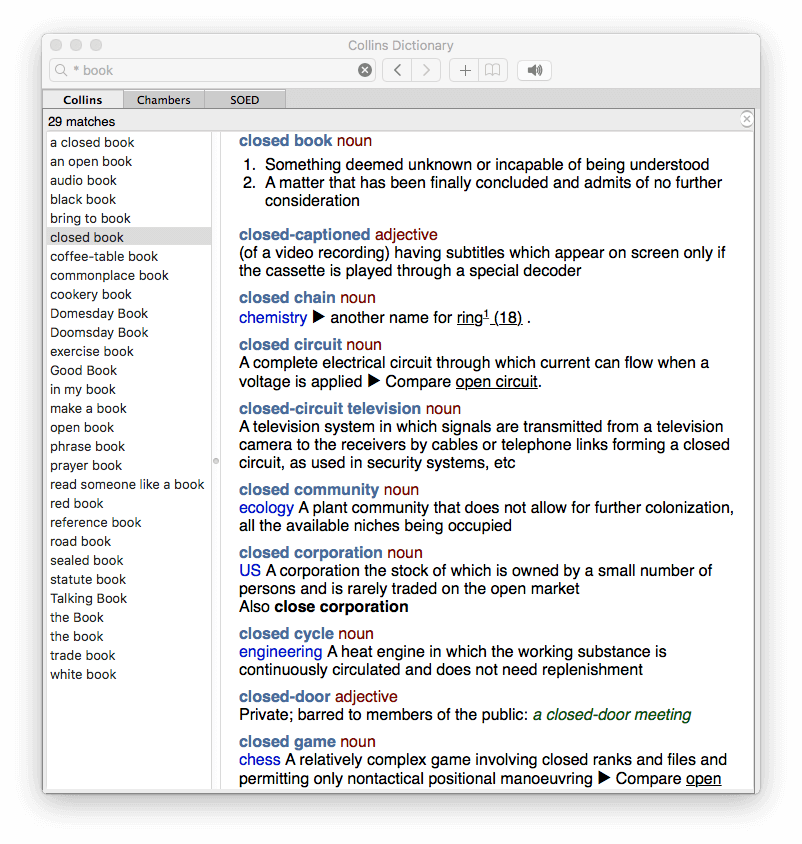
Task: Select 'read someone like a book' match
Action: [129, 484]
